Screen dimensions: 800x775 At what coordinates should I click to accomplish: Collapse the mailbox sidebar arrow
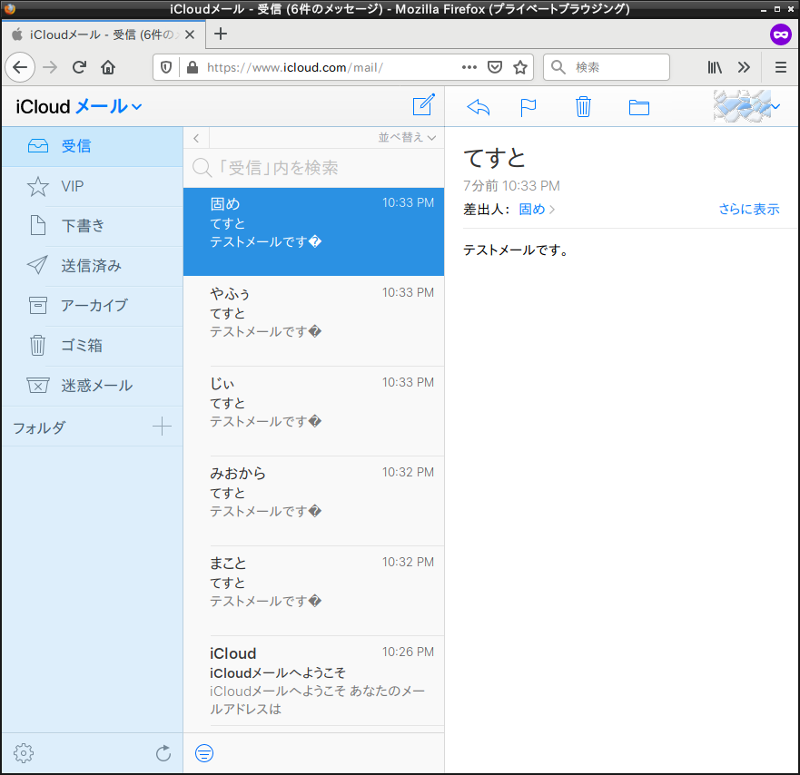(196, 138)
